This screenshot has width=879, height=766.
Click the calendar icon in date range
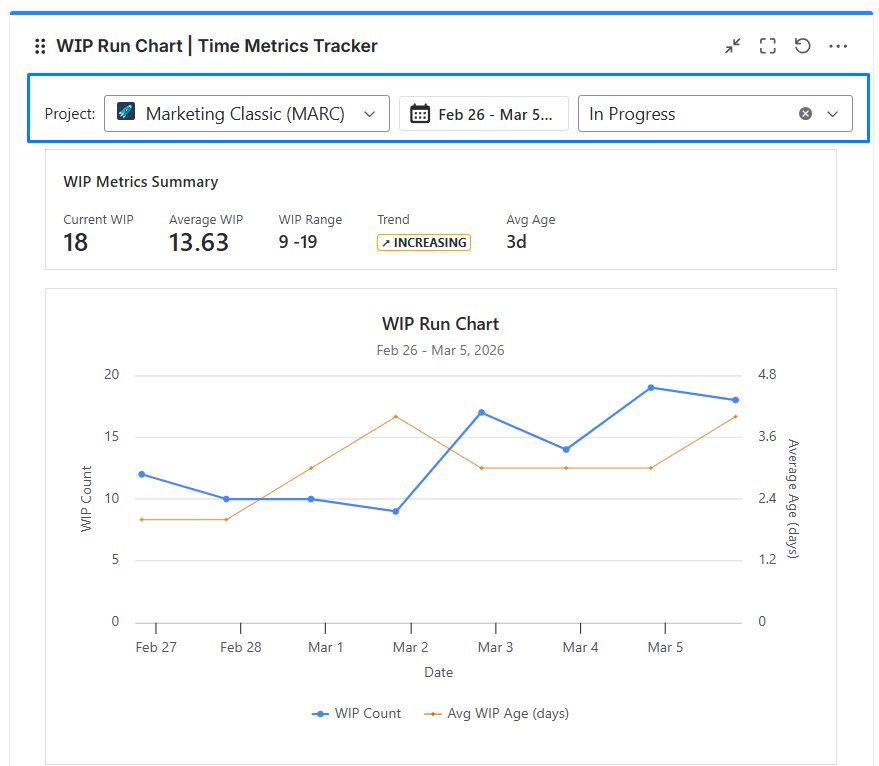point(420,114)
